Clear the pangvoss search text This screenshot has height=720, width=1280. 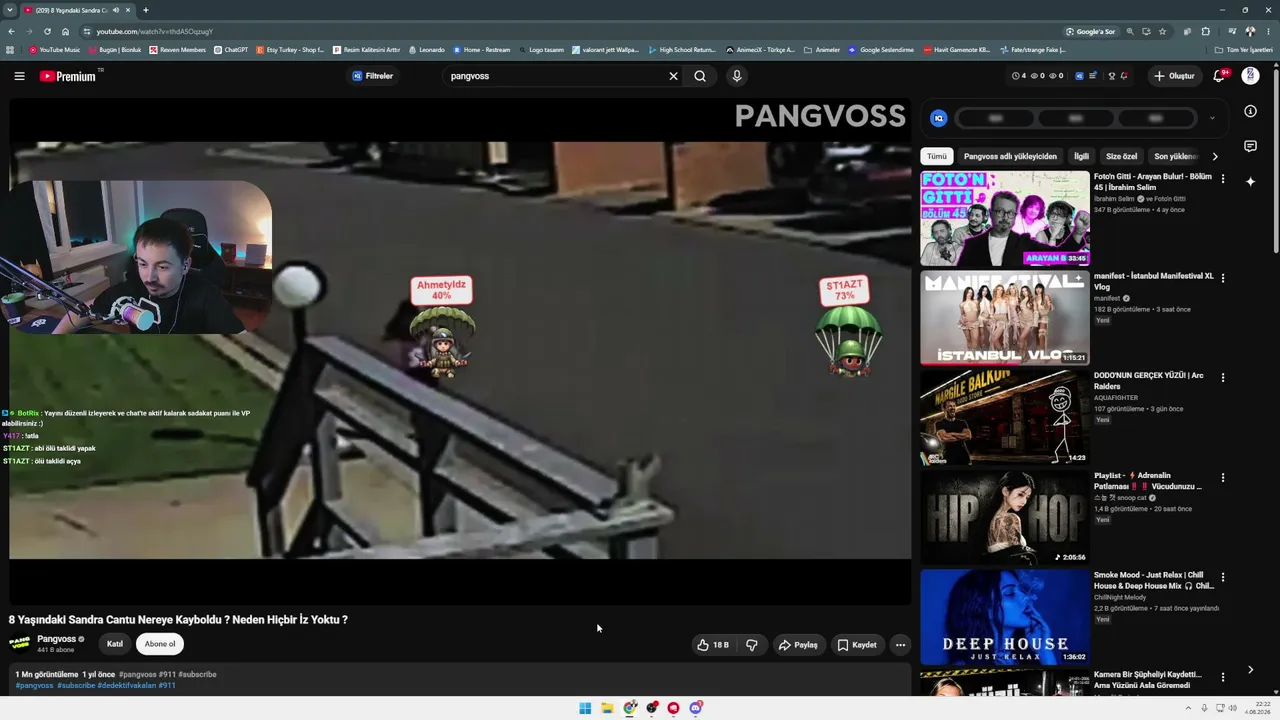click(x=673, y=76)
